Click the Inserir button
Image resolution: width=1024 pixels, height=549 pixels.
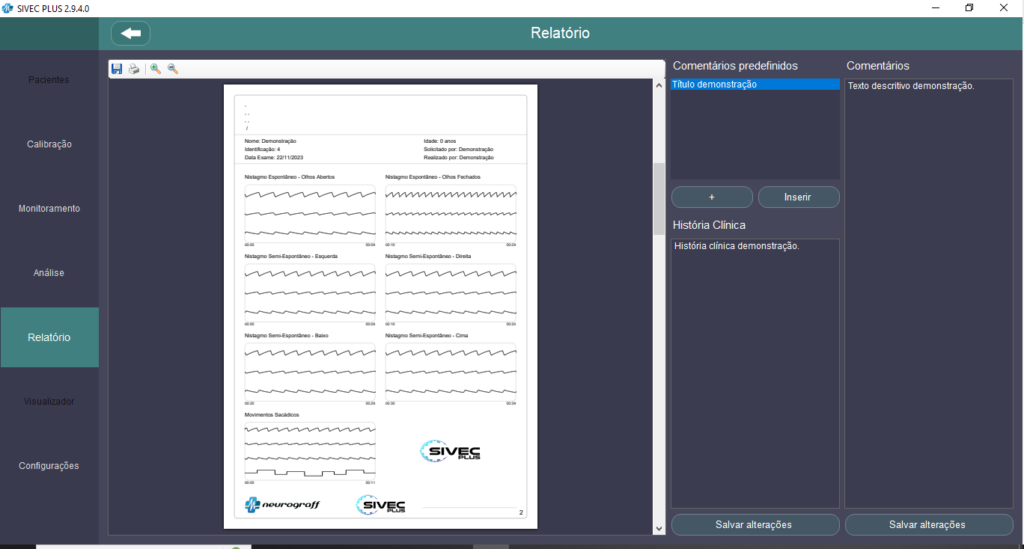[798, 197]
